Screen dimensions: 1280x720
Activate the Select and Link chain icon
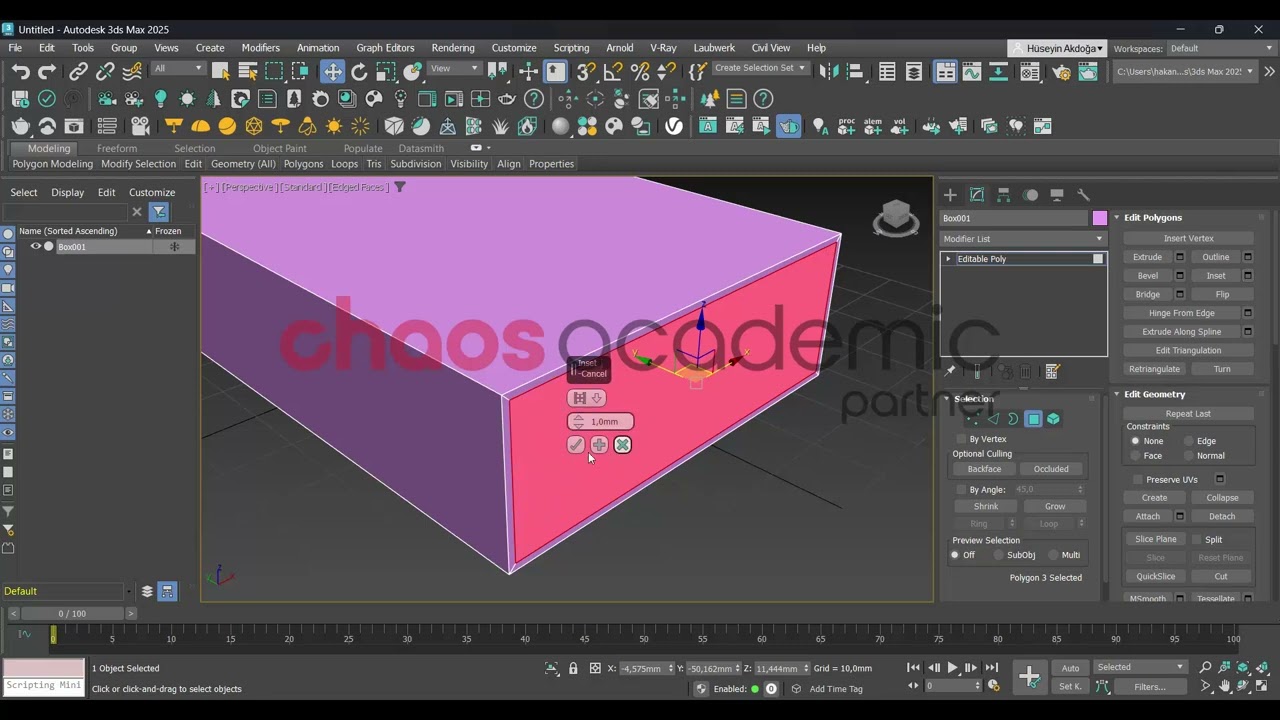coord(78,71)
